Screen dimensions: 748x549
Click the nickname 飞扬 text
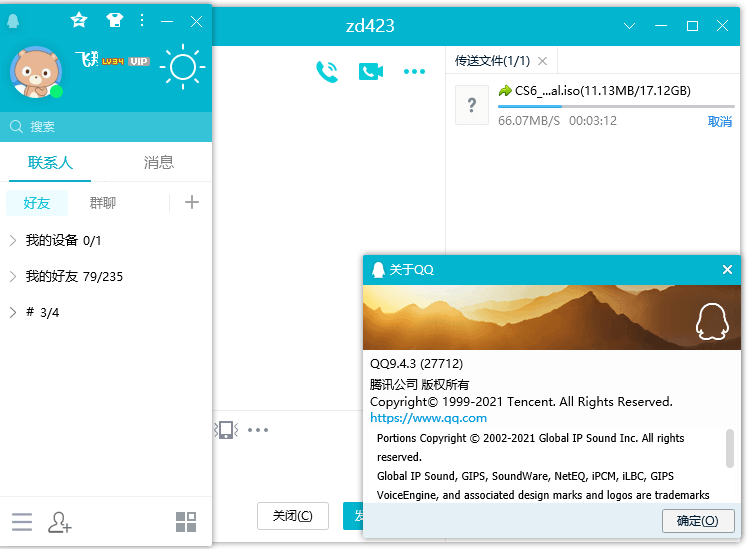86,60
